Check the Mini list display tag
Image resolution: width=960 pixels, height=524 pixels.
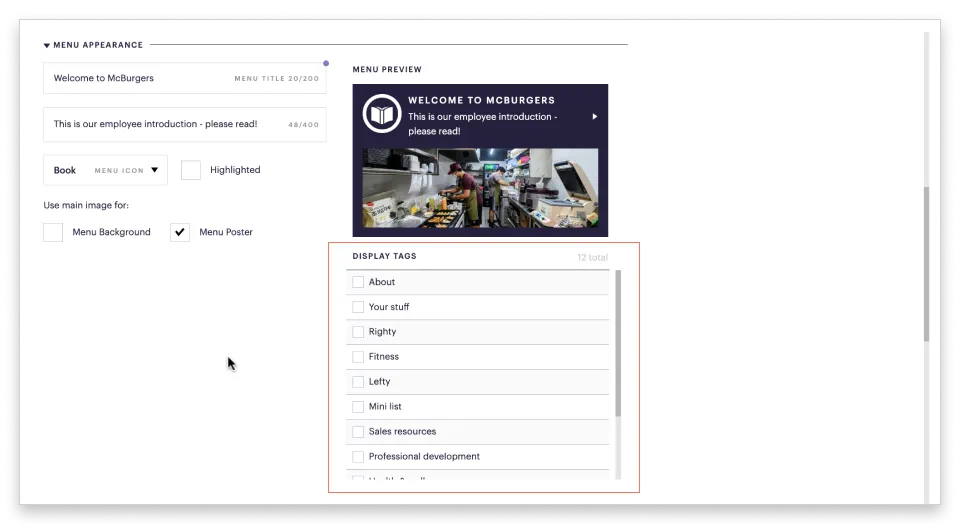click(x=358, y=407)
